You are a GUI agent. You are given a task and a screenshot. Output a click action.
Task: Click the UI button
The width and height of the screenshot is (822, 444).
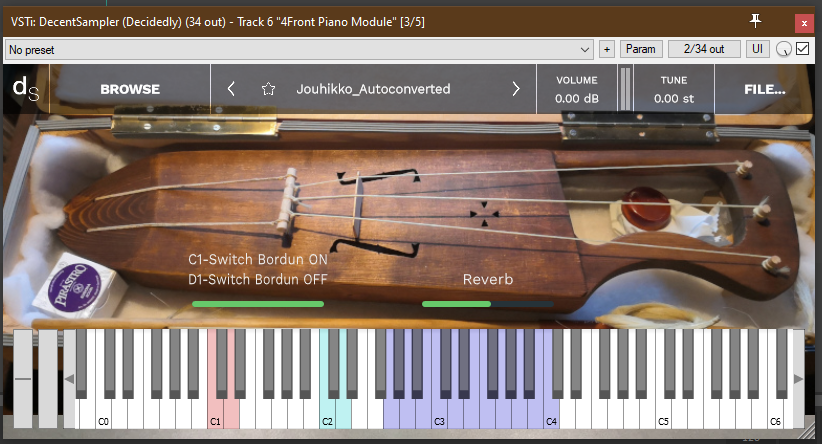758,49
